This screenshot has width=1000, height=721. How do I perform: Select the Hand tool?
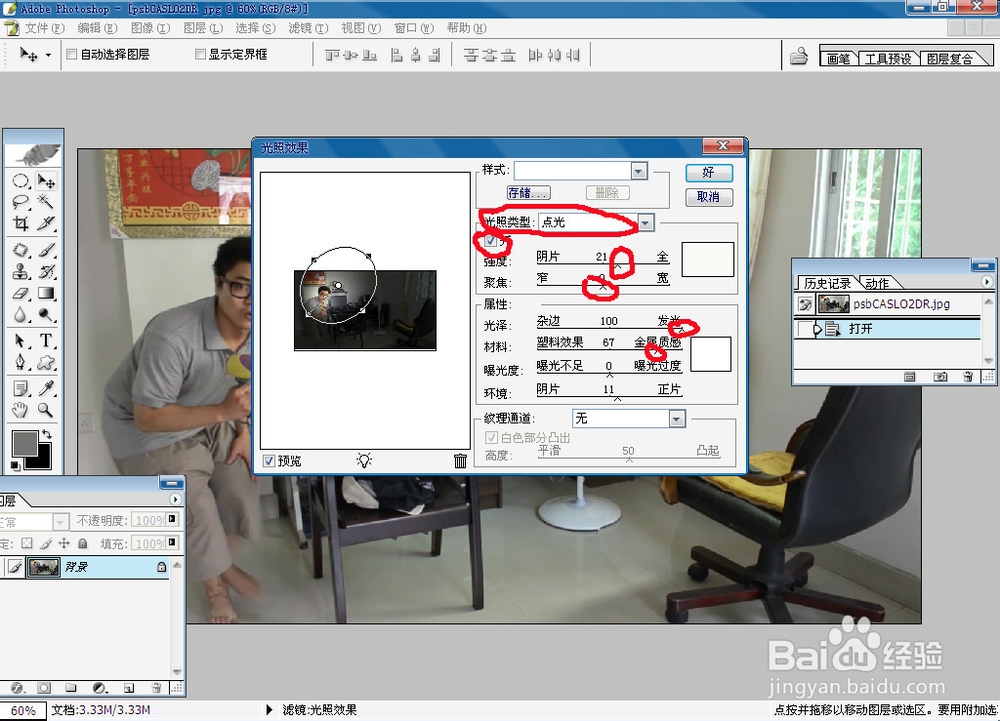coord(20,410)
